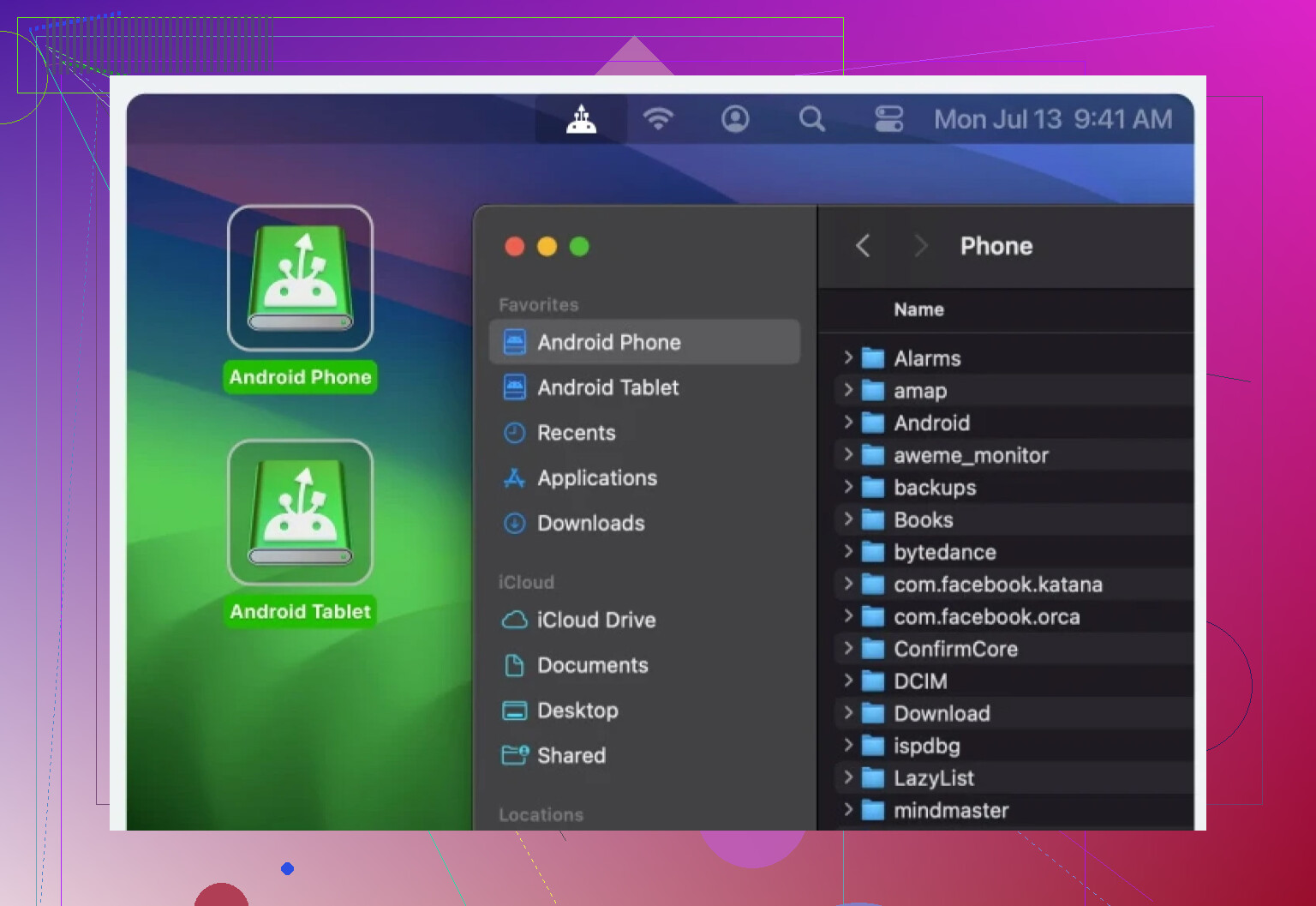Click the bytedance folder icon
The height and width of the screenshot is (906, 1316).
(872, 552)
